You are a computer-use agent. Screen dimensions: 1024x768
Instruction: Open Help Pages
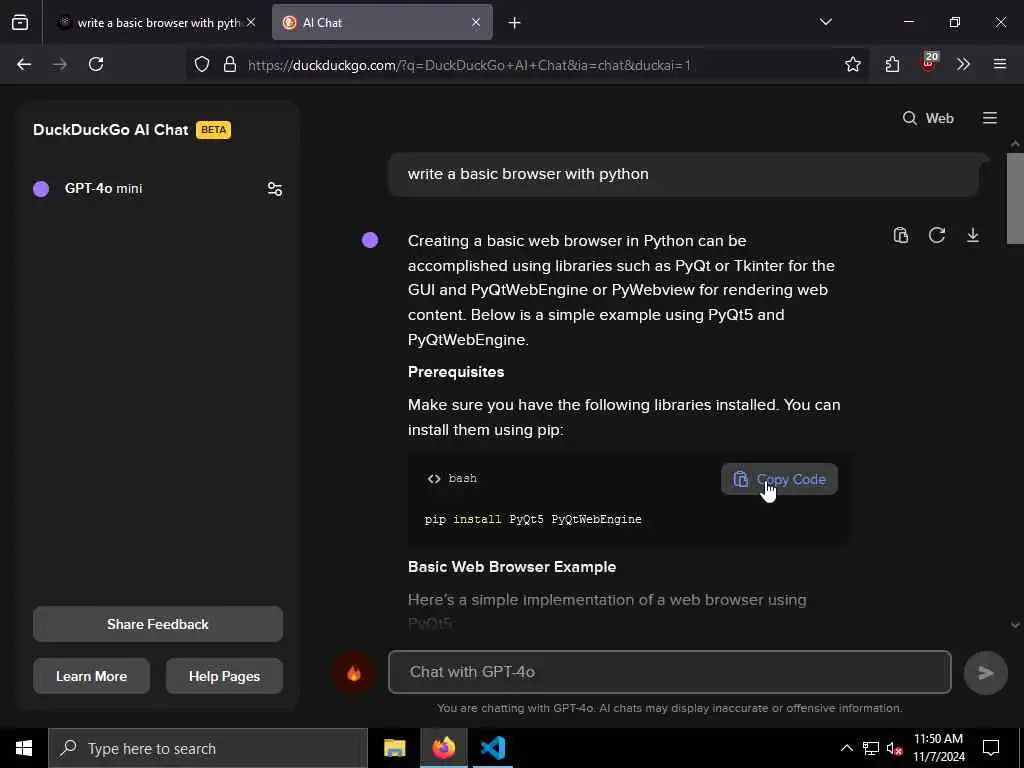[x=224, y=677]
